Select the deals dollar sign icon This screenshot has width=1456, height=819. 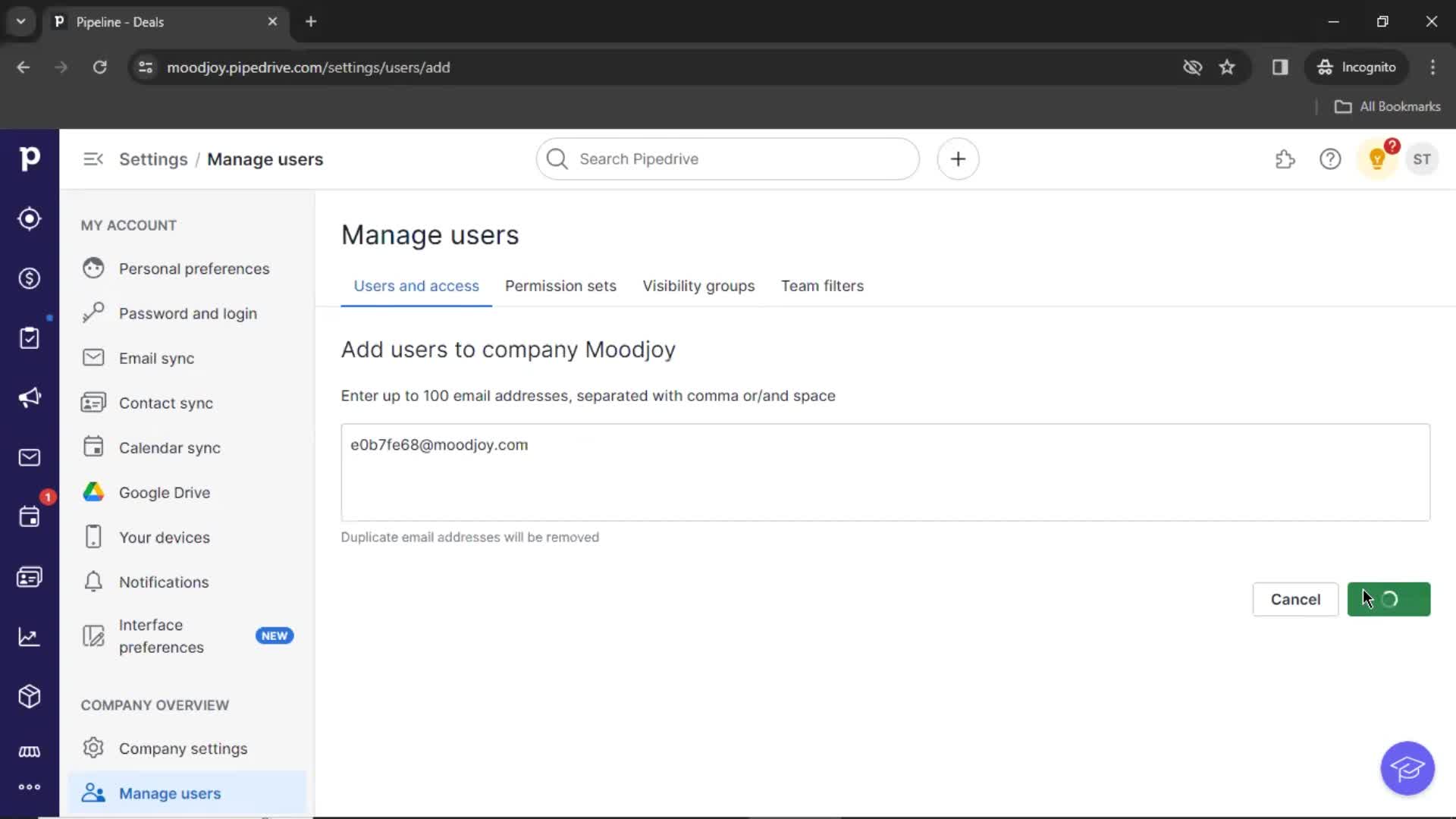[x=29, y=278]
